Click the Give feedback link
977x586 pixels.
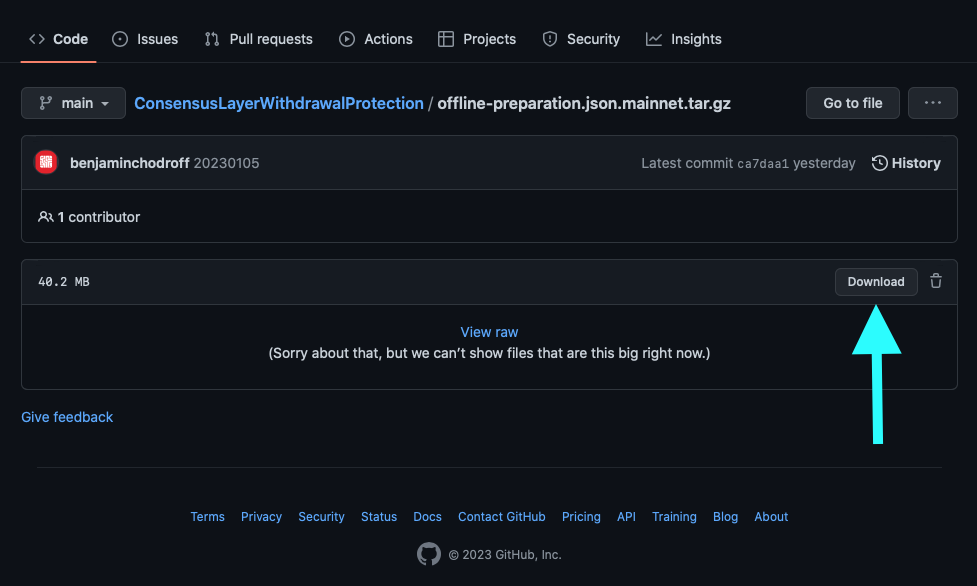67,417
